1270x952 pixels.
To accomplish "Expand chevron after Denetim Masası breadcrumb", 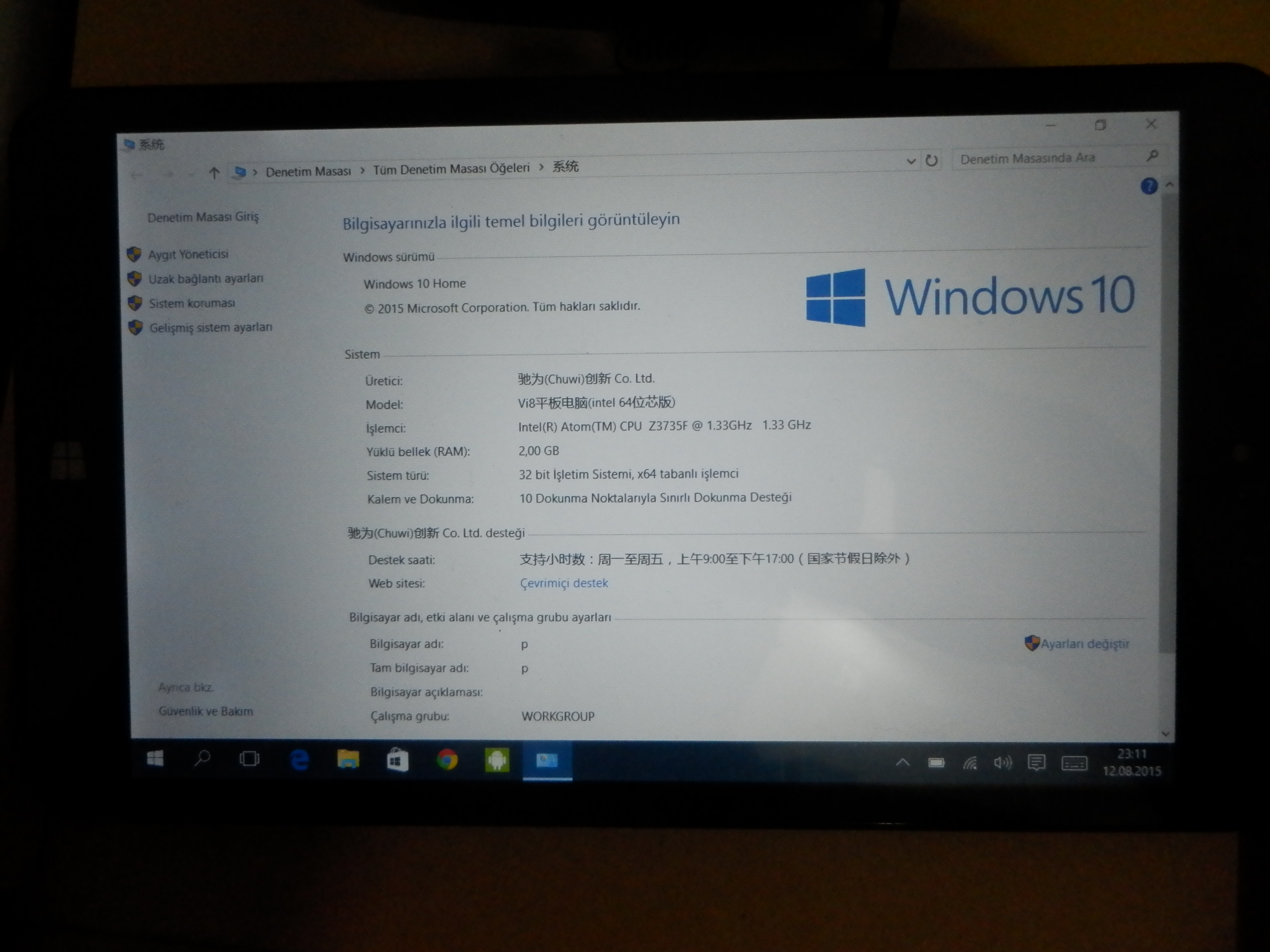I will pos(362,171).
